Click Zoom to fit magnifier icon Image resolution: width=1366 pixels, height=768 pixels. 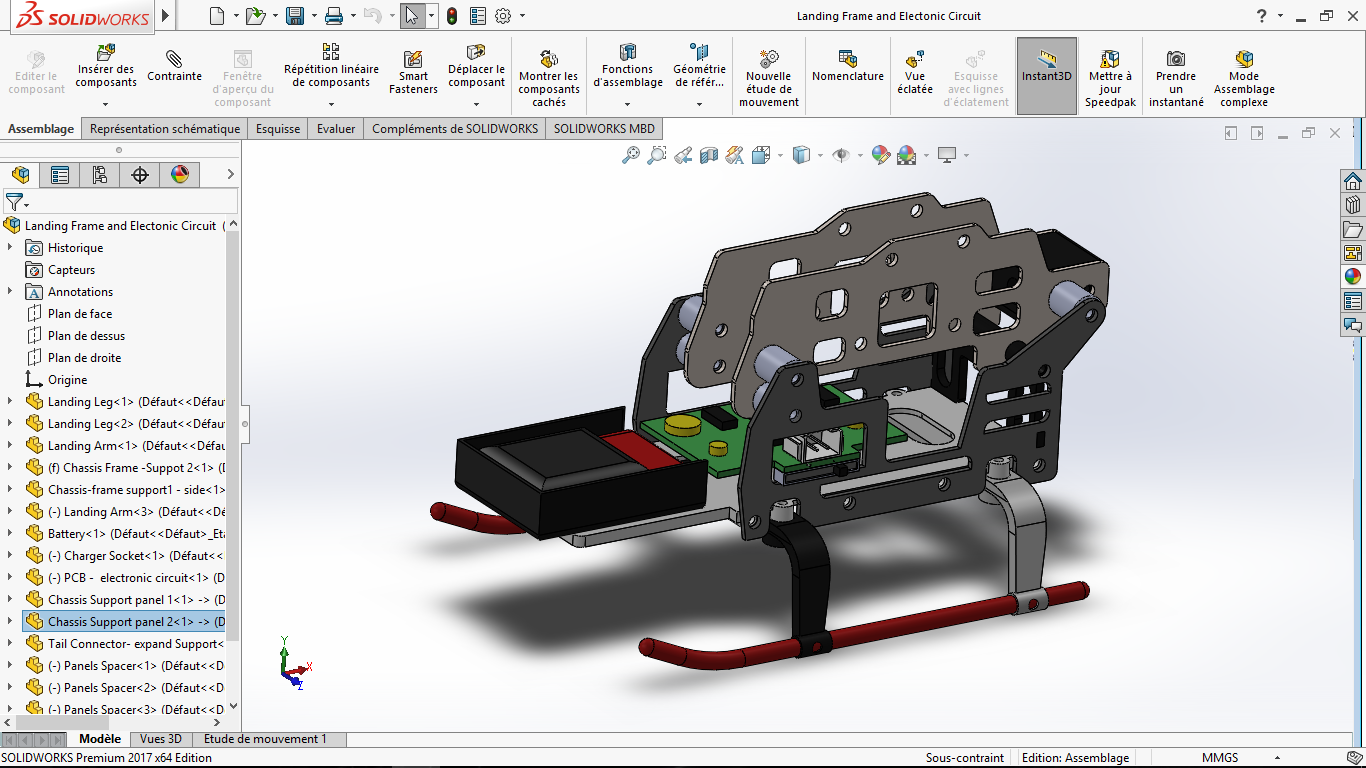pos(630,155)
